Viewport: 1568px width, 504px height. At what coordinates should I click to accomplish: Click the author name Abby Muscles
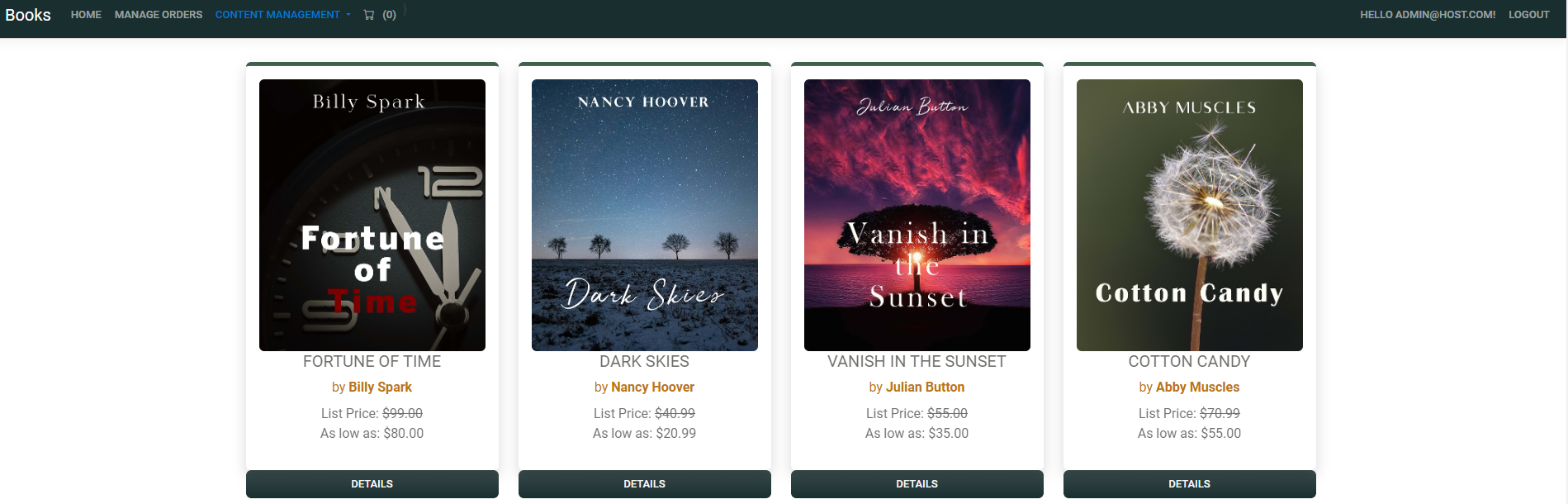pyautogui.click(x=1197, y=387)
